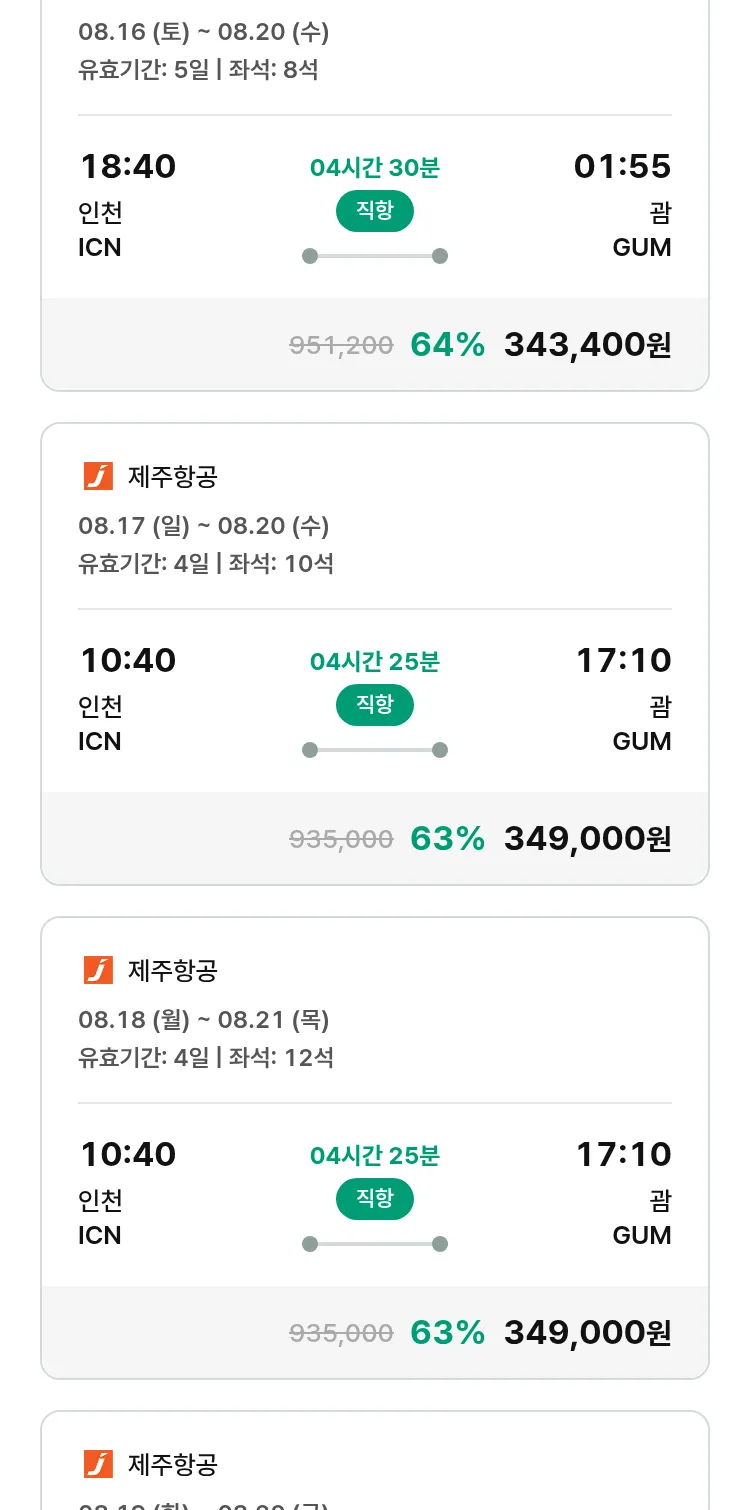
Task: Click the 18:40 departure time
Action: point(128,166)
